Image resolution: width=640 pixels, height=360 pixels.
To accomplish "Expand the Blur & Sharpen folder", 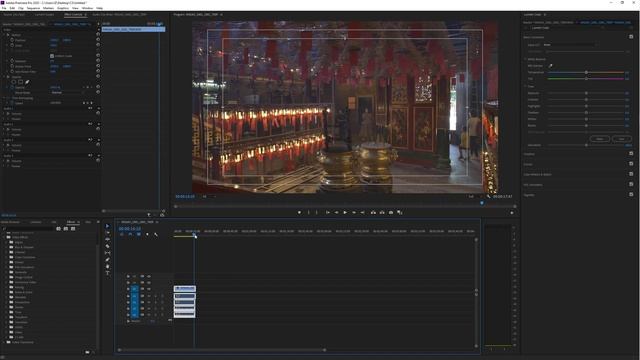I will (7, 247).
